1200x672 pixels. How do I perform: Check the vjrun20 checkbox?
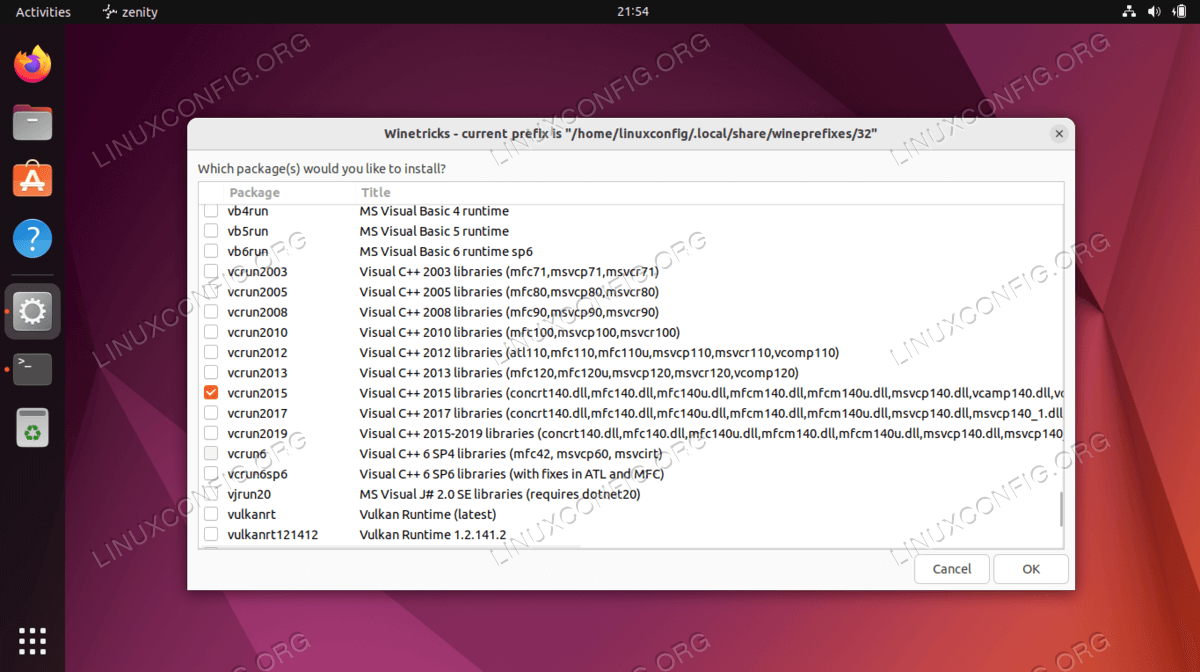(x=211, y=494)
